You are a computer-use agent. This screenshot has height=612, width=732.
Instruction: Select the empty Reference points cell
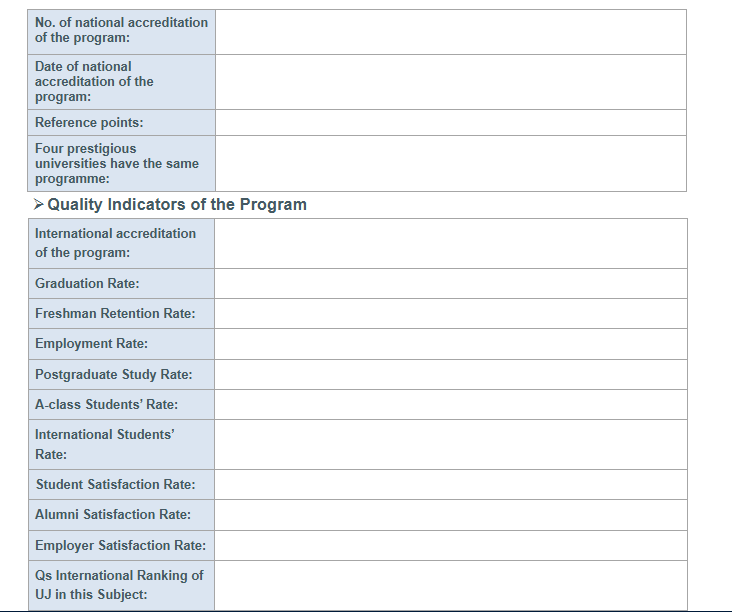pos(450,123)
